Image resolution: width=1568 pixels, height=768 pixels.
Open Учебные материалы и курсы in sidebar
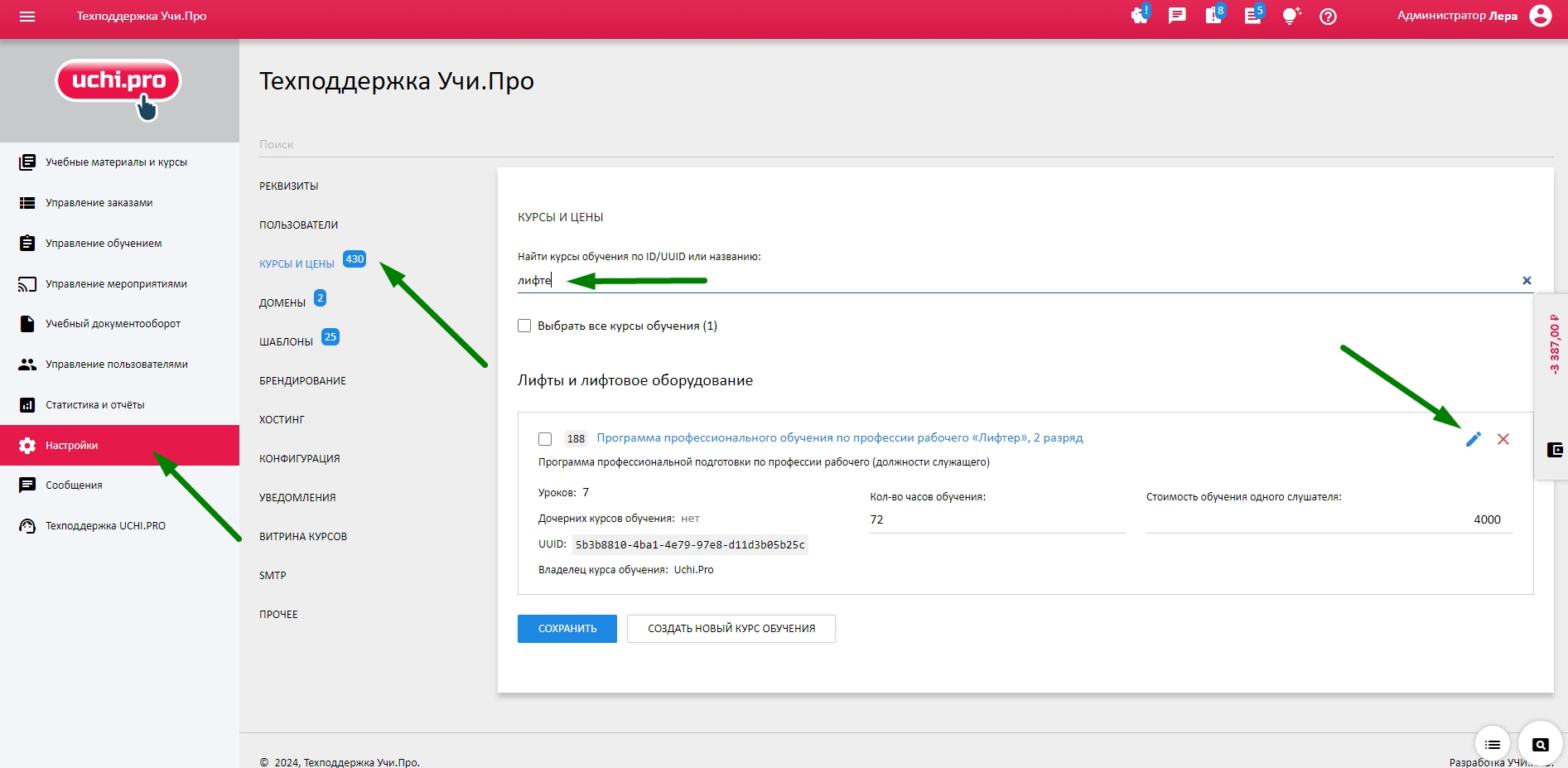tap(119, 162)
